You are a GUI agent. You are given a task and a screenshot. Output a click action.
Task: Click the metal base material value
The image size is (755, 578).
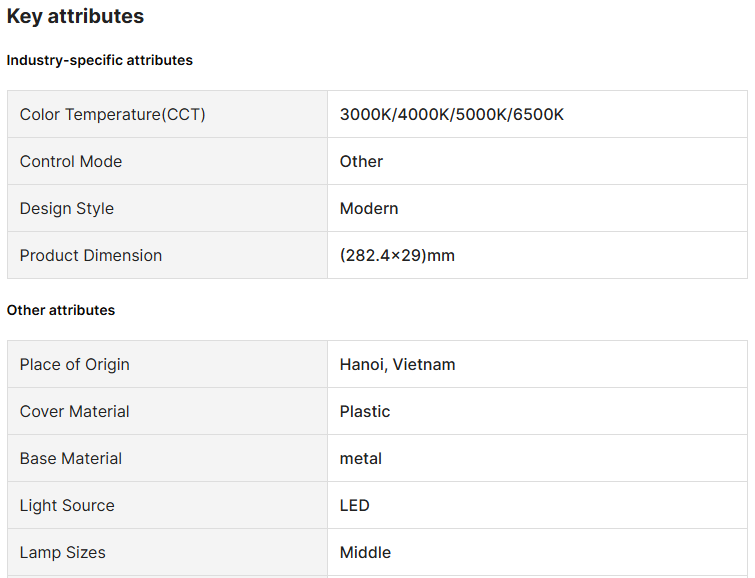coord(361,458)
